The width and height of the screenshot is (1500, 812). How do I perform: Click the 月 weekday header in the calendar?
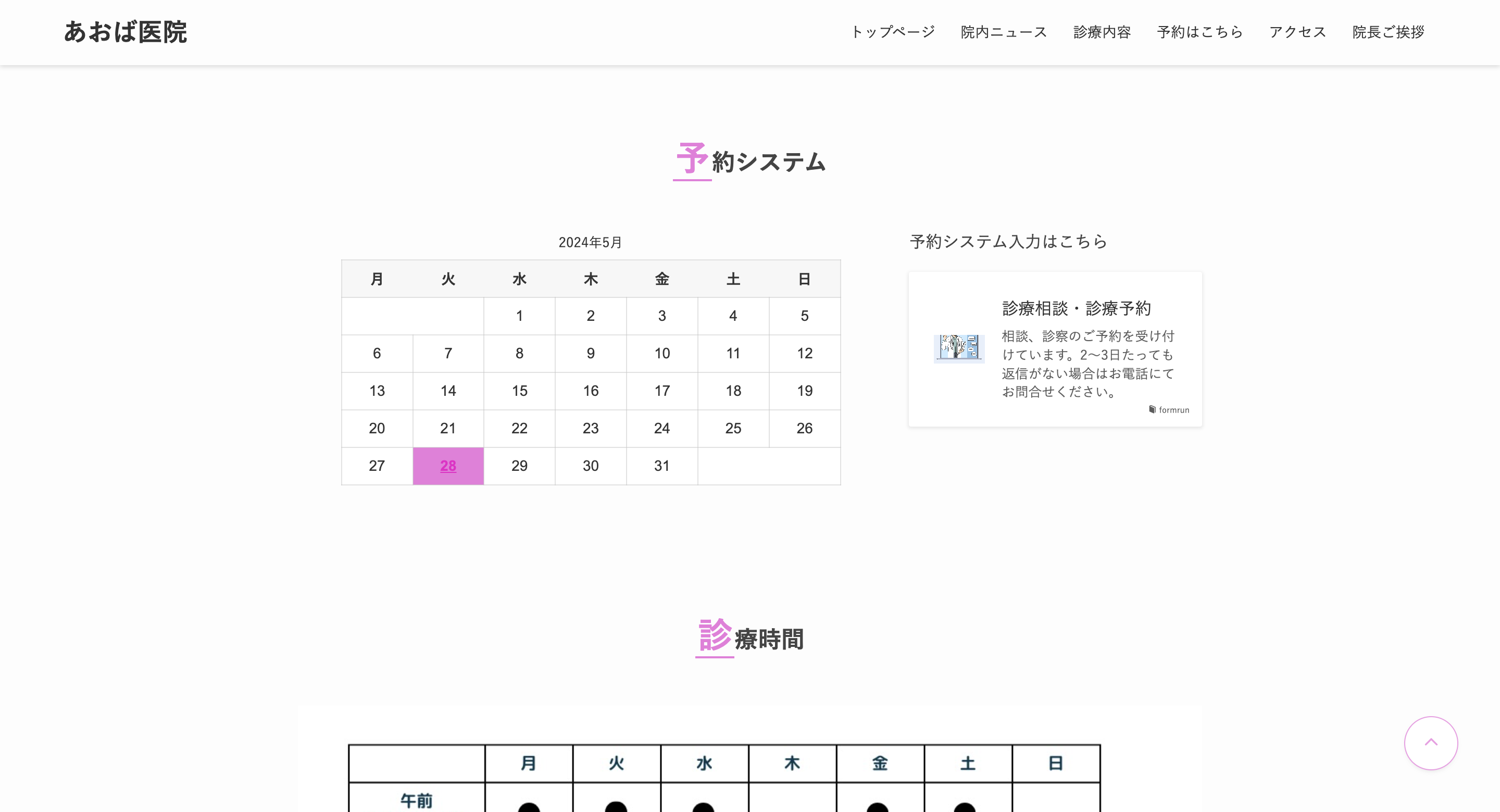coord(377,279)
